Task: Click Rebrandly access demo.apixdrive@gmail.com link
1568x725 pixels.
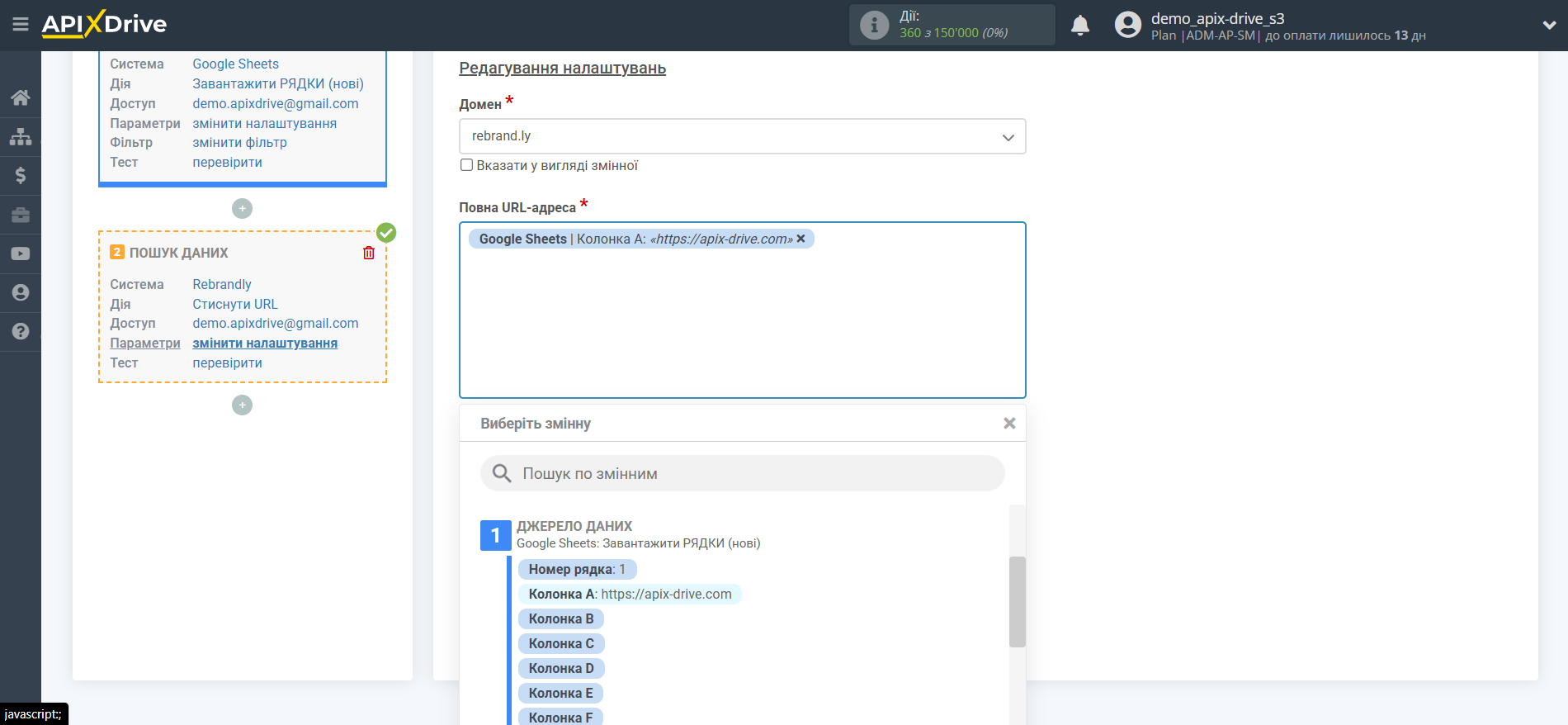Action: (276, 323)
